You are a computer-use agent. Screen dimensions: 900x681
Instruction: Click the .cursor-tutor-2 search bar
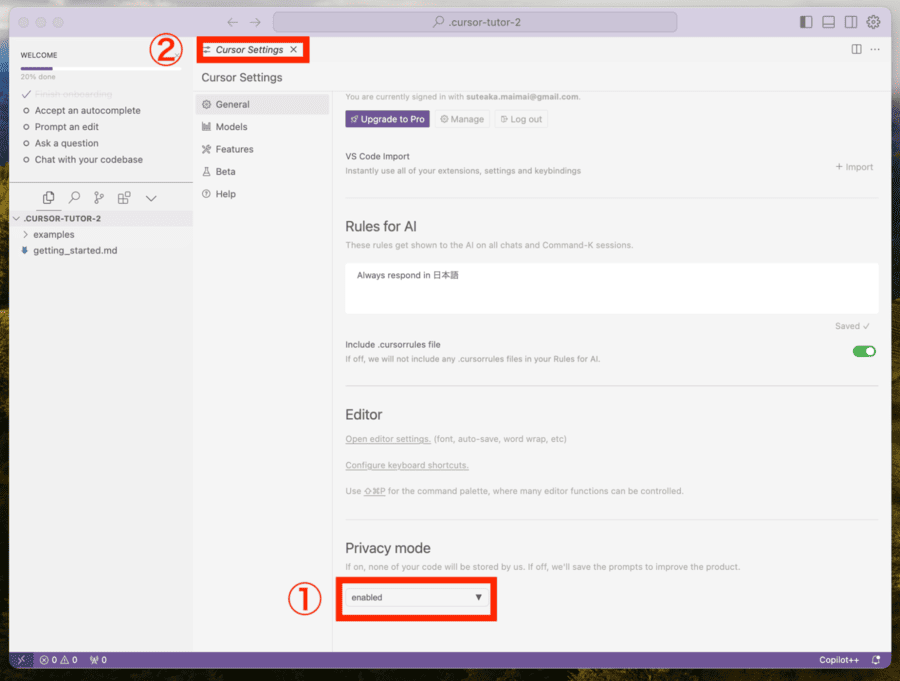point(475,22)
